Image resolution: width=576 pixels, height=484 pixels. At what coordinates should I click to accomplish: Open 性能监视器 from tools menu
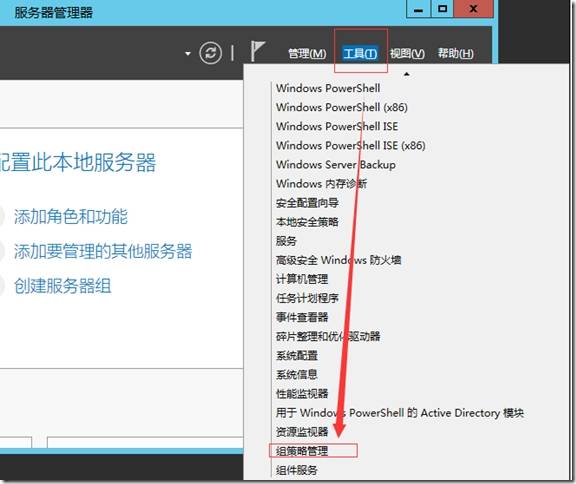click(302, 394)
